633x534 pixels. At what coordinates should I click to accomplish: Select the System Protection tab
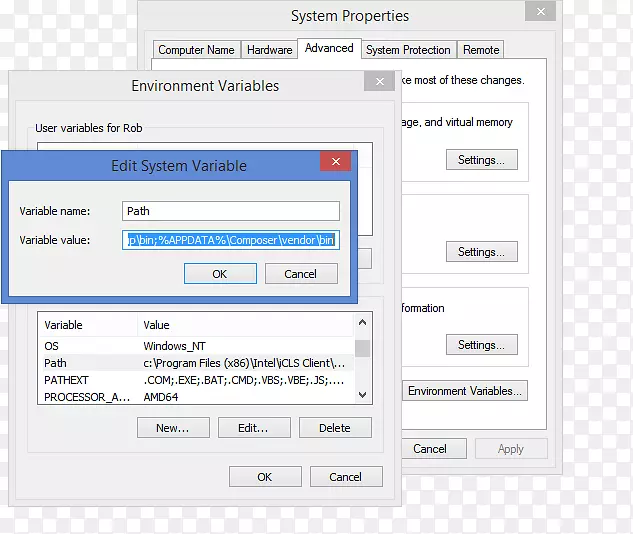[x=408, y=50]
